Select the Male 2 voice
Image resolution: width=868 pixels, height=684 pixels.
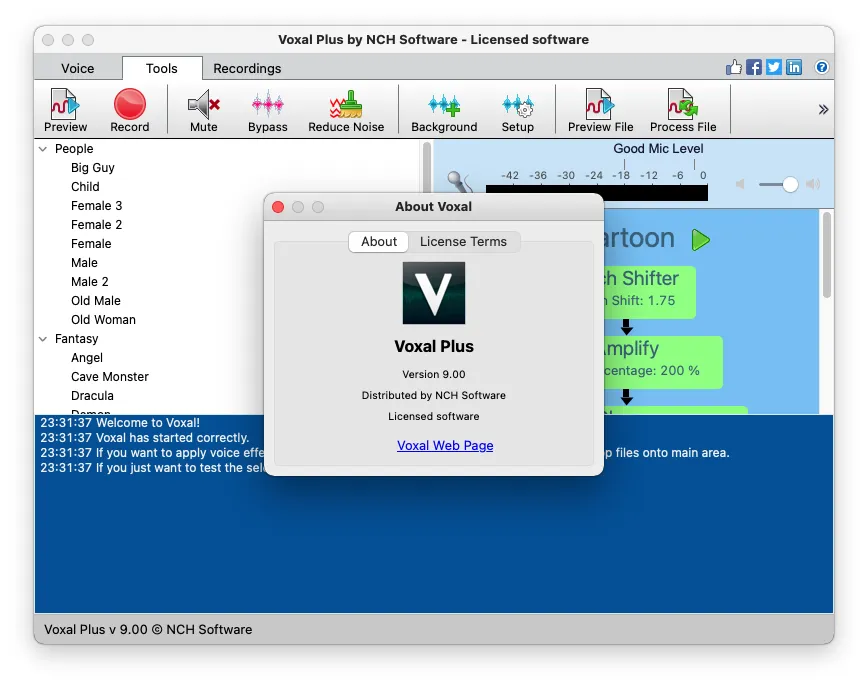click(x=90, y=282)
